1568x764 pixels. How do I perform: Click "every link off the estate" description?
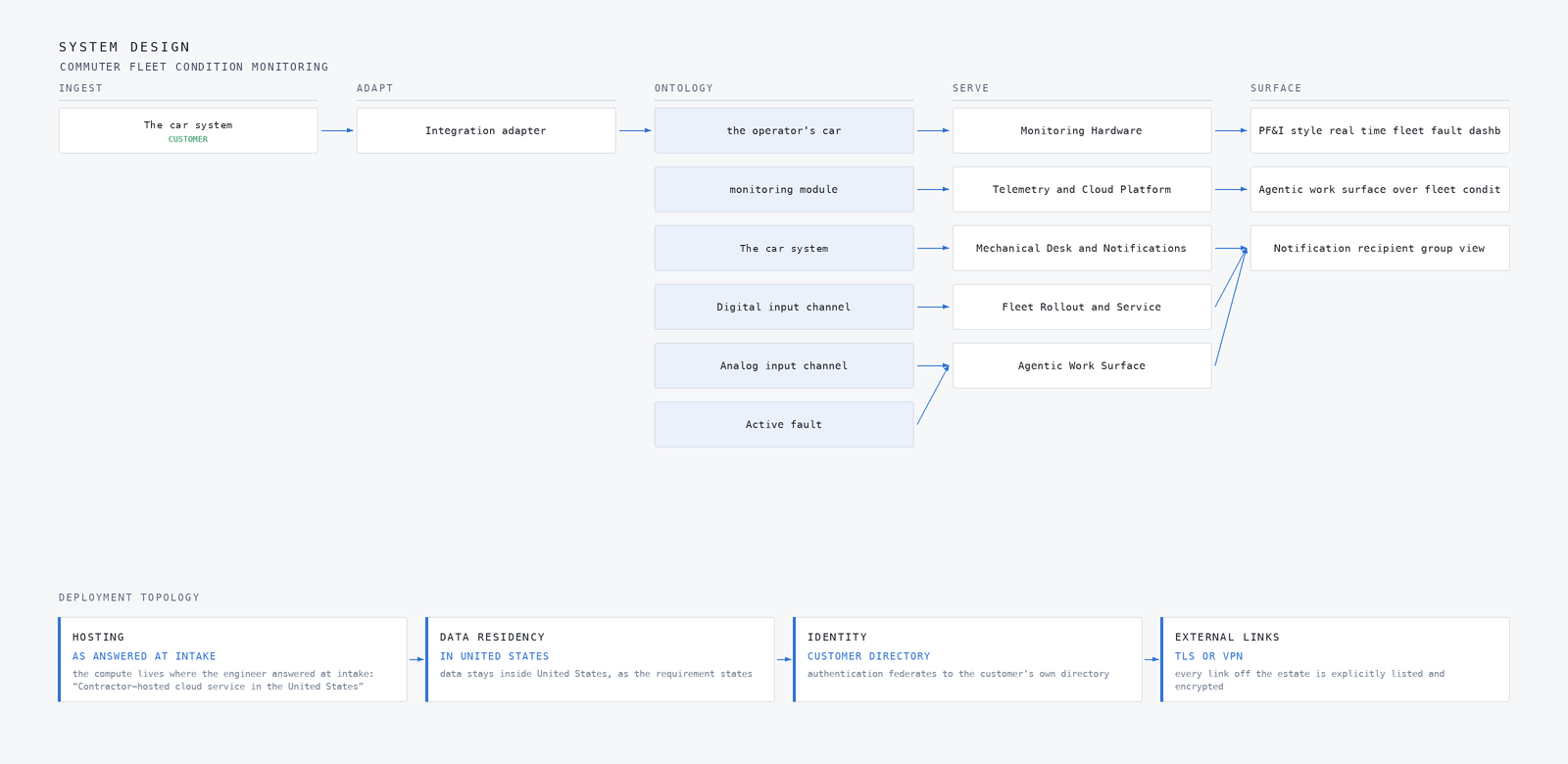1309,680
